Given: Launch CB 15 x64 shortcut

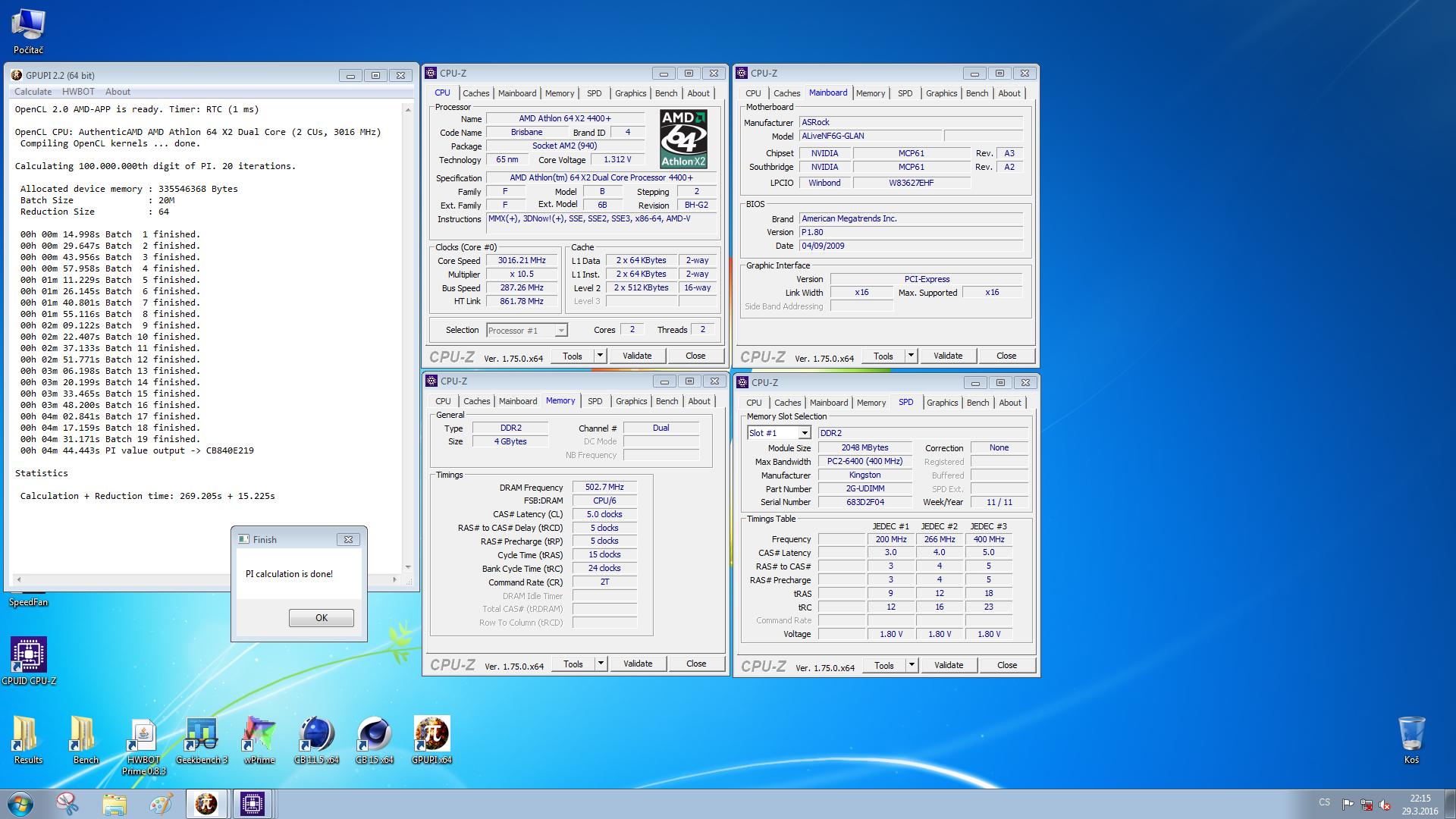Looking at the screenshot, I should (375, 740).
